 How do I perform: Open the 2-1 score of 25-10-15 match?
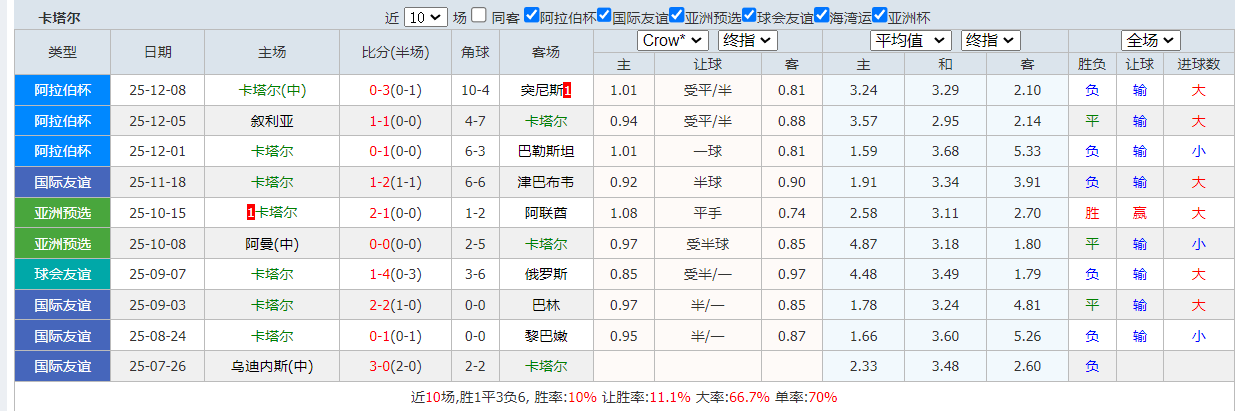point(379,213)
